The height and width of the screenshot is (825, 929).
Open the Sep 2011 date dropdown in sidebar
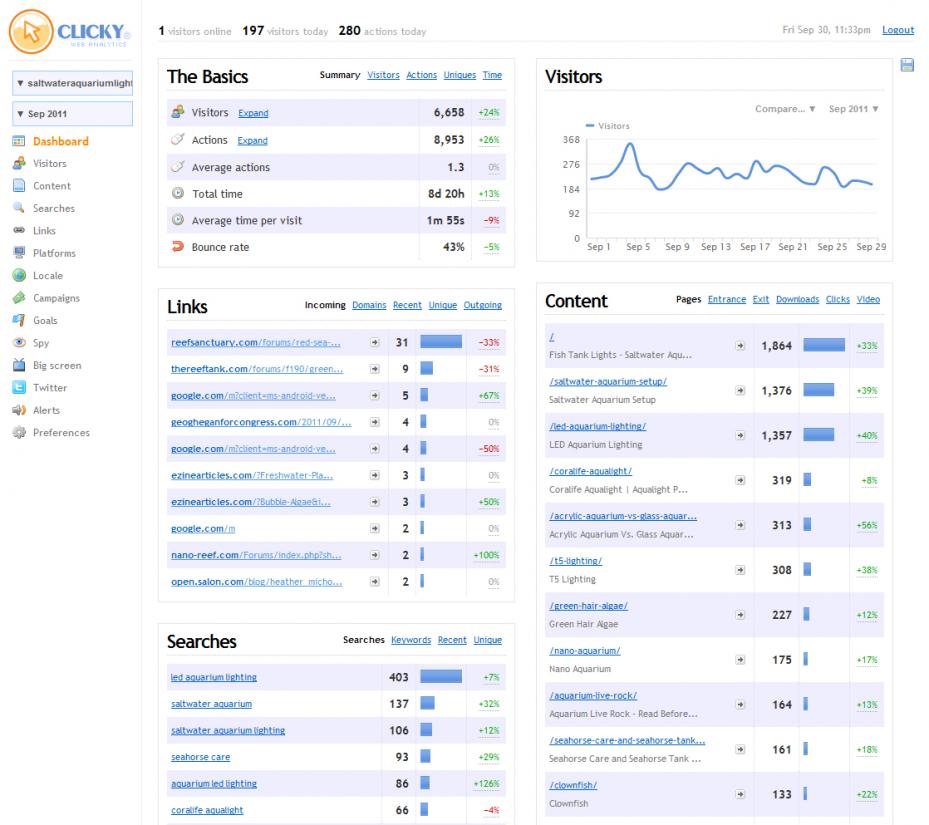click(73, 114)
